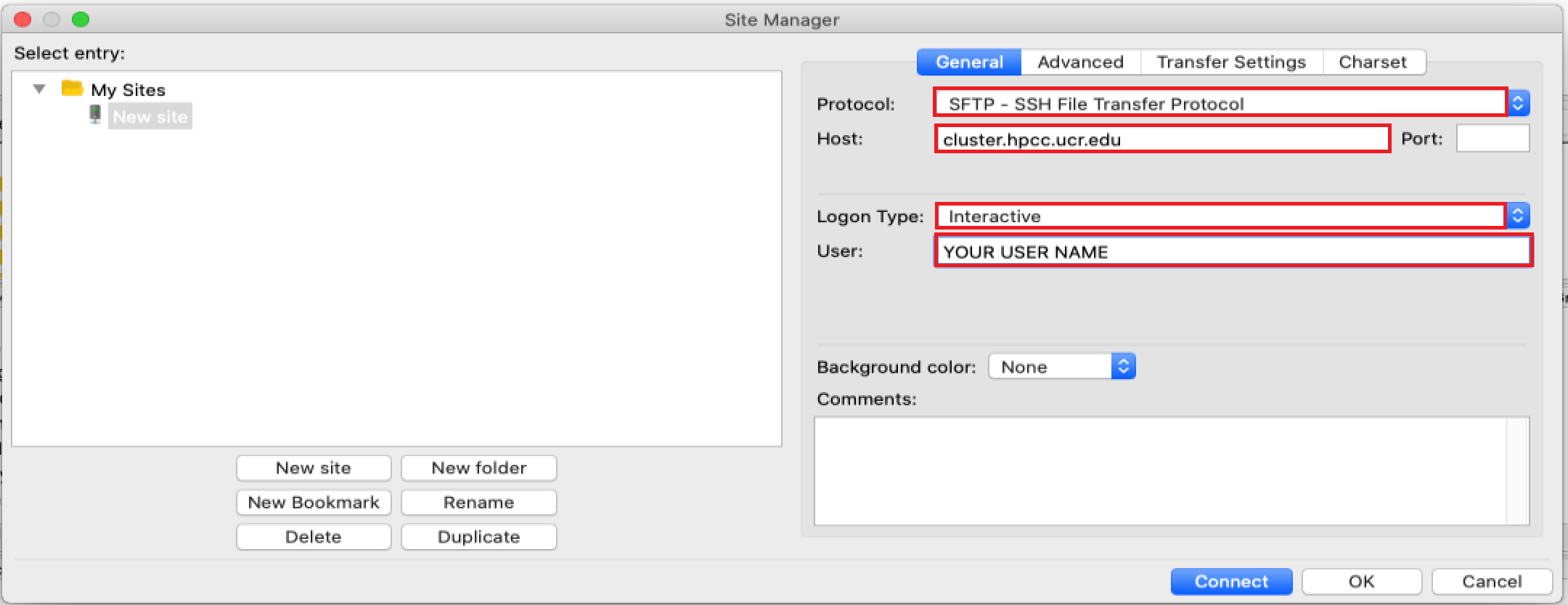Viewport: 1568px width, 605px height.
Task: Cancel the Site Manager dialog
Action: click(x=1491, y=582)
